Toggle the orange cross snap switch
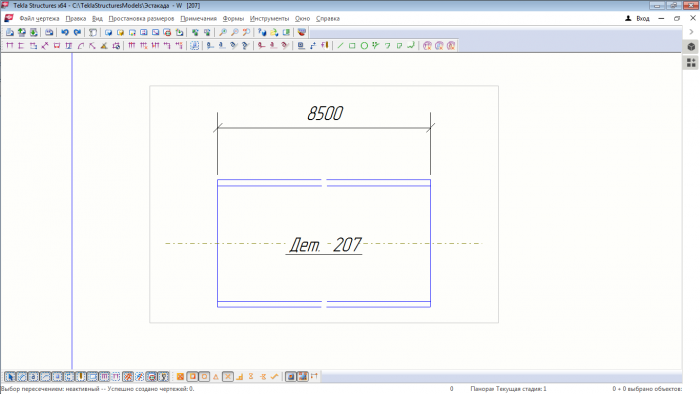Screen dimensions: 700x394 click(228, 377)
